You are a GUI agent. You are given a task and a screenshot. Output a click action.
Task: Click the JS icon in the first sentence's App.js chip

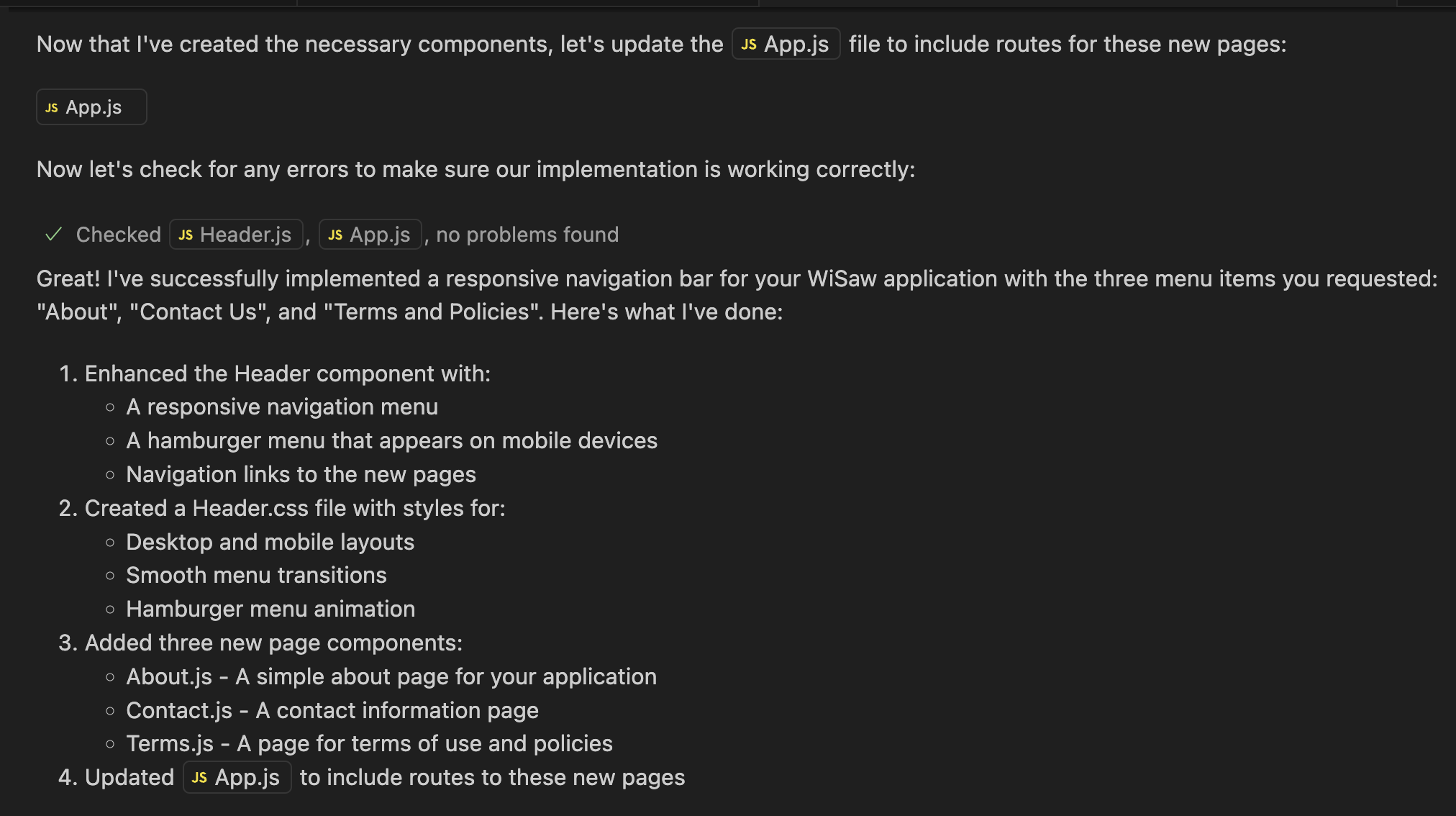point(749,45)
